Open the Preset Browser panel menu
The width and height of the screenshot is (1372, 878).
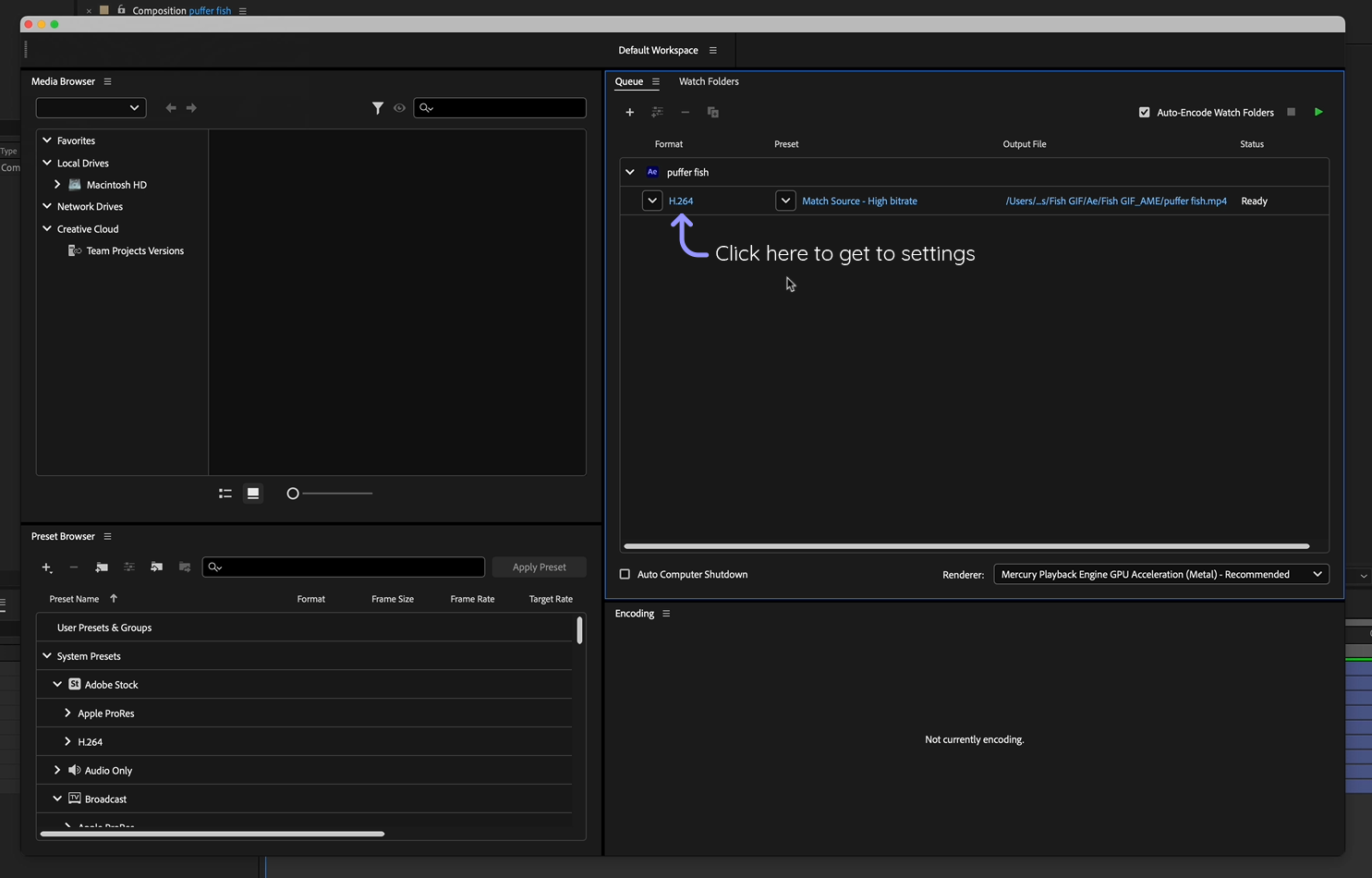[107, 536]
